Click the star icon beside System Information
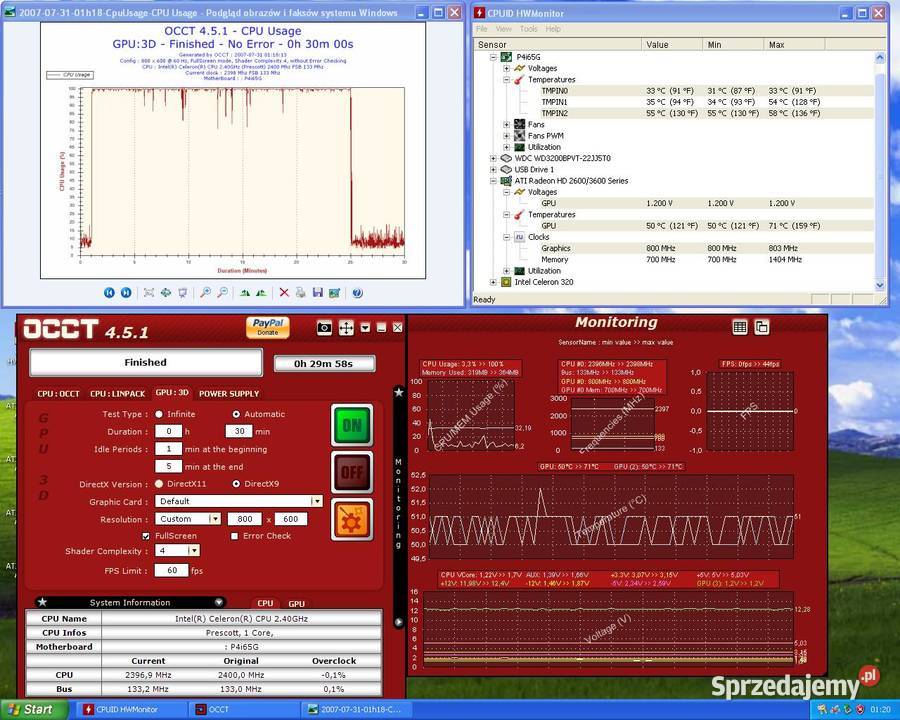 [x=42, y=602]
